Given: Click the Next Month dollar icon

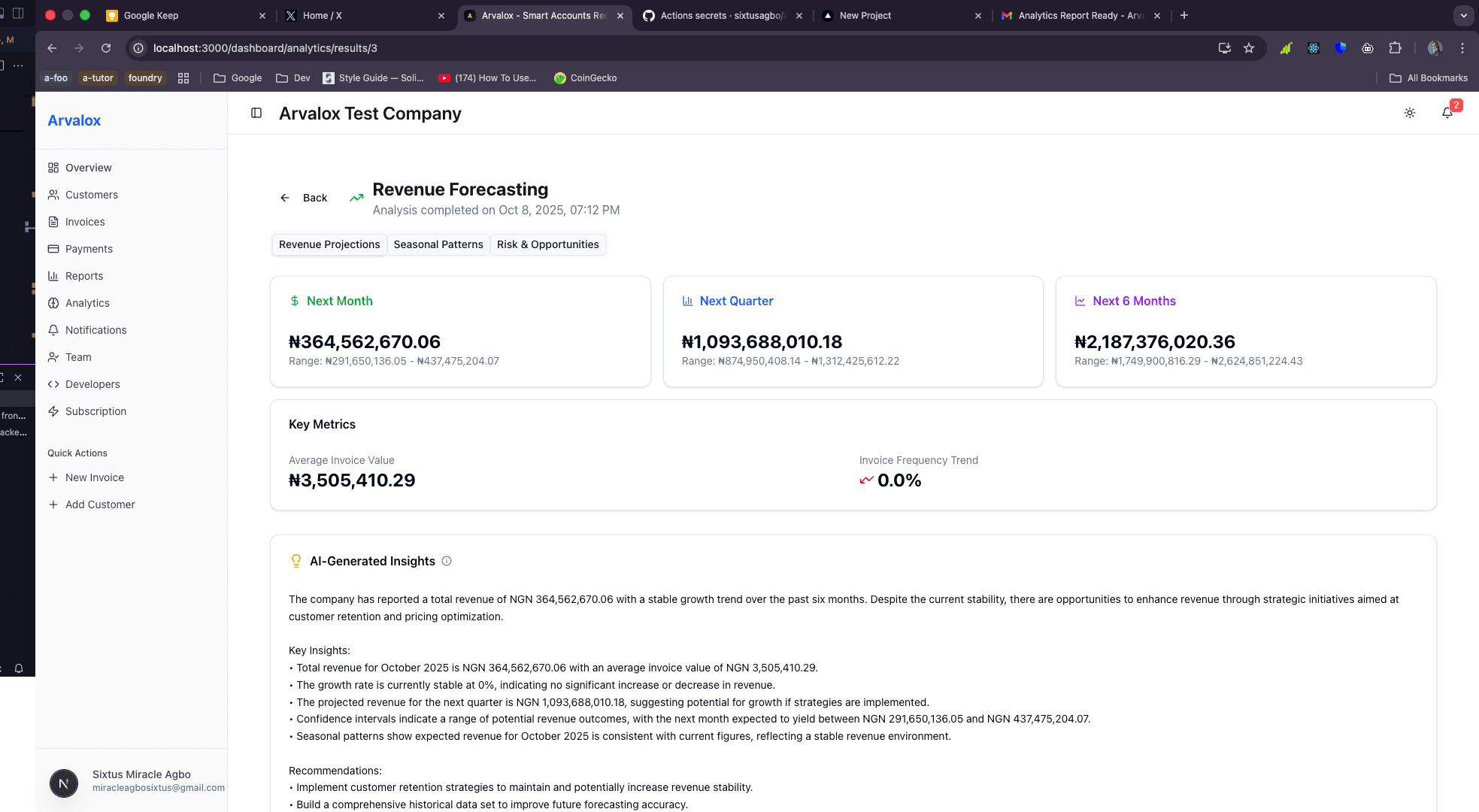Looking at the screenshot, I should coord(295,301).
